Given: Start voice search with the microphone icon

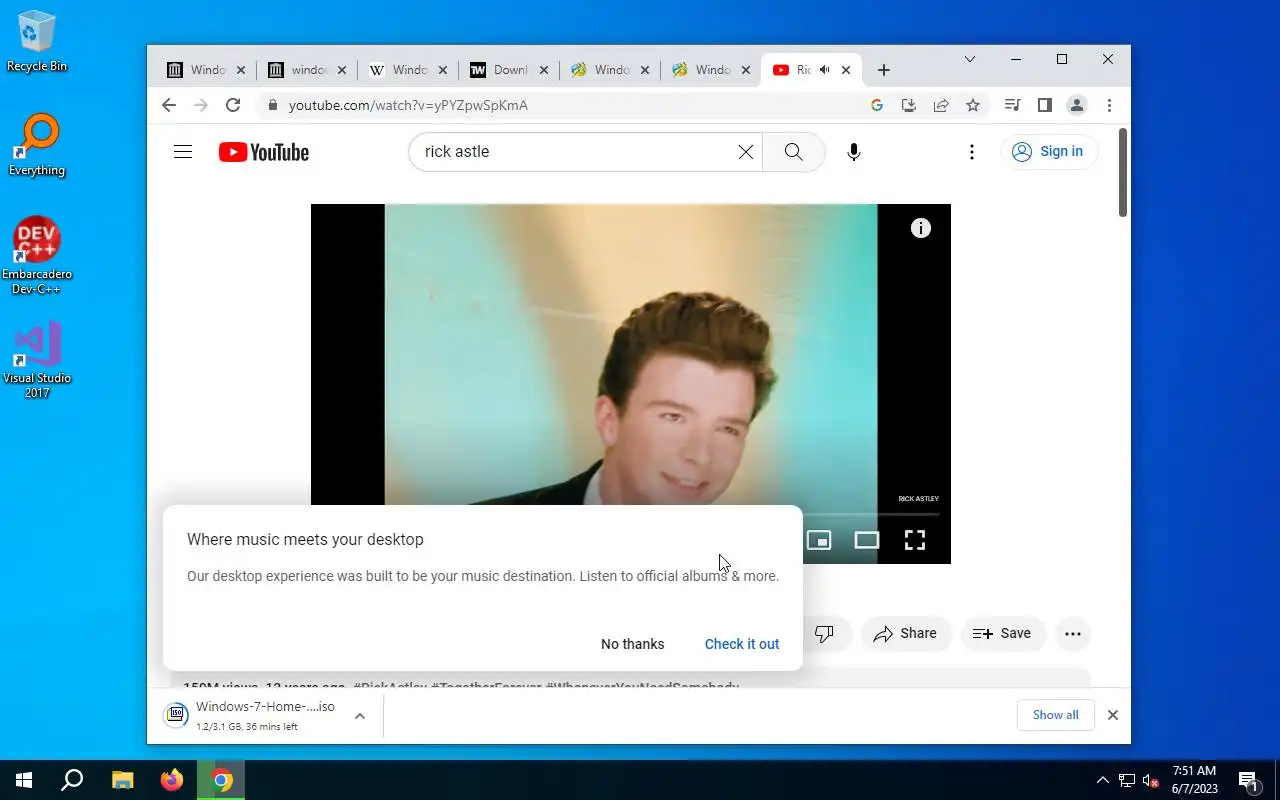Looking at the screenshot, I should 853,152.
